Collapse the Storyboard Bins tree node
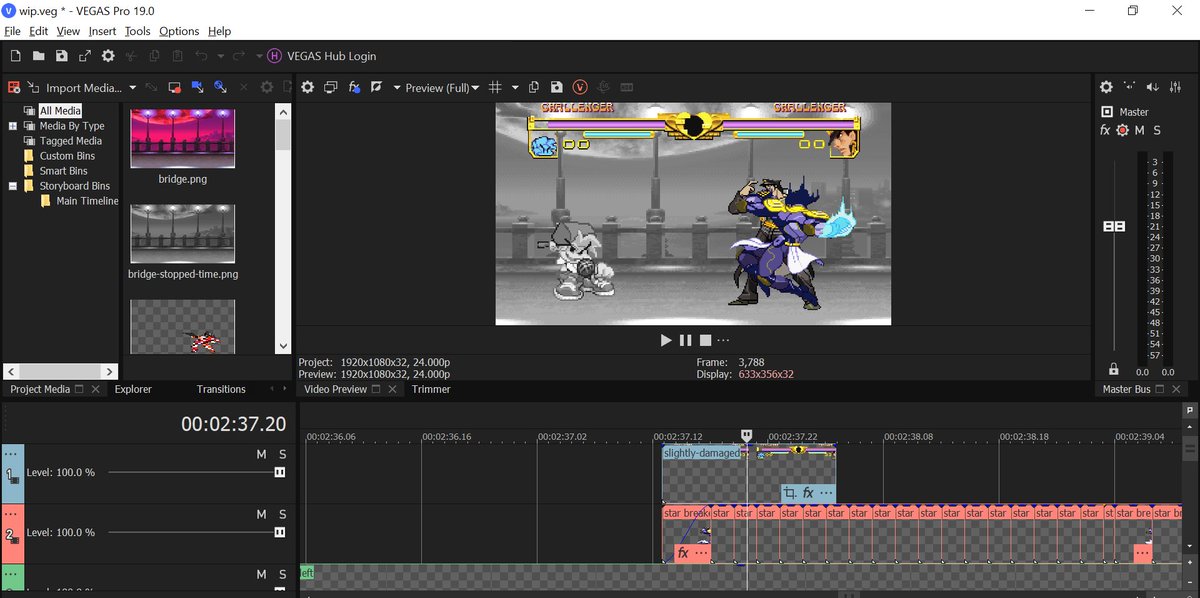This screenshot has width=1200, height=598. click(13, 186)
